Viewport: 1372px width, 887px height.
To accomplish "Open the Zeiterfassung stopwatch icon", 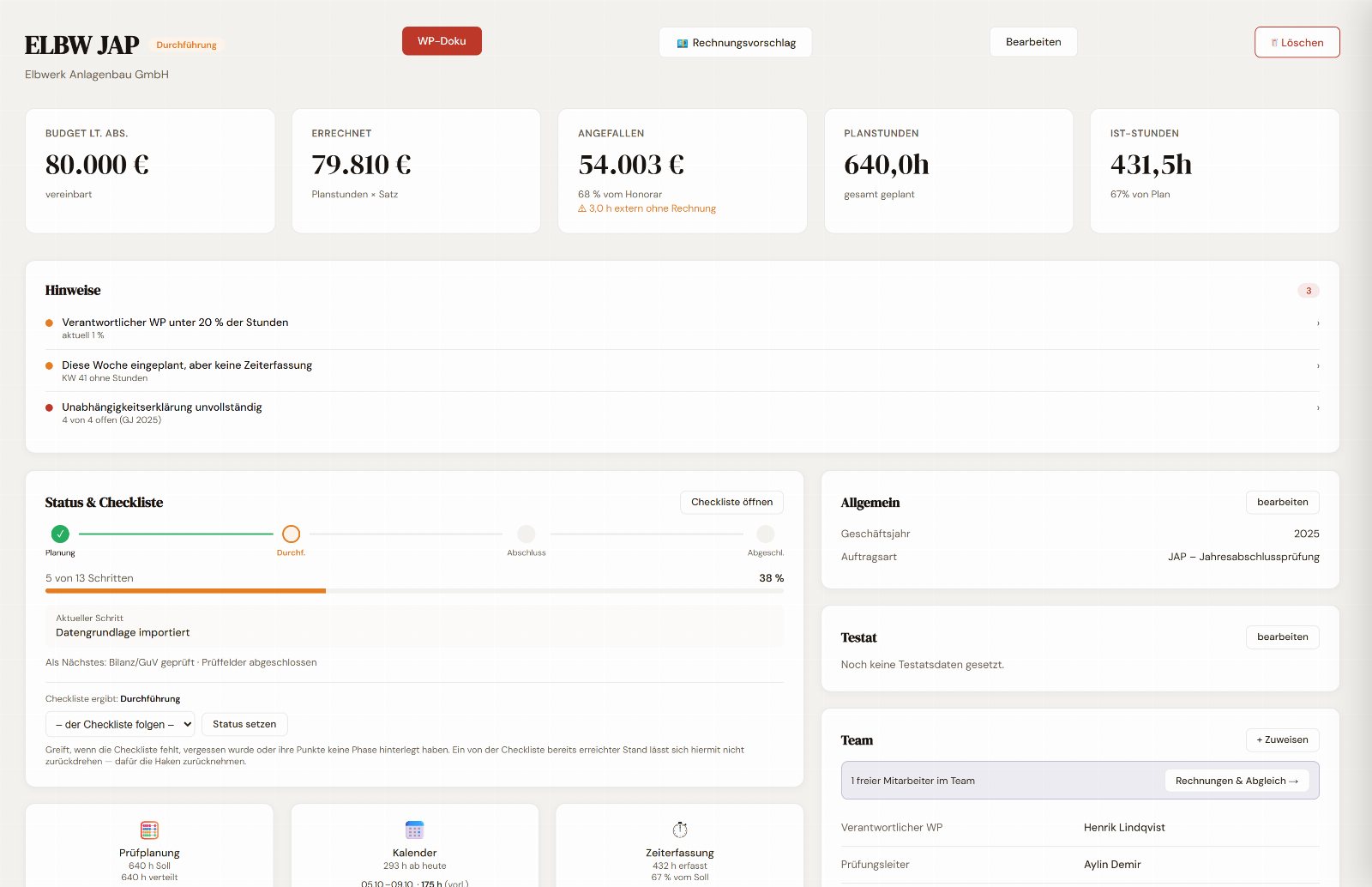I will (x=680, y=830).
